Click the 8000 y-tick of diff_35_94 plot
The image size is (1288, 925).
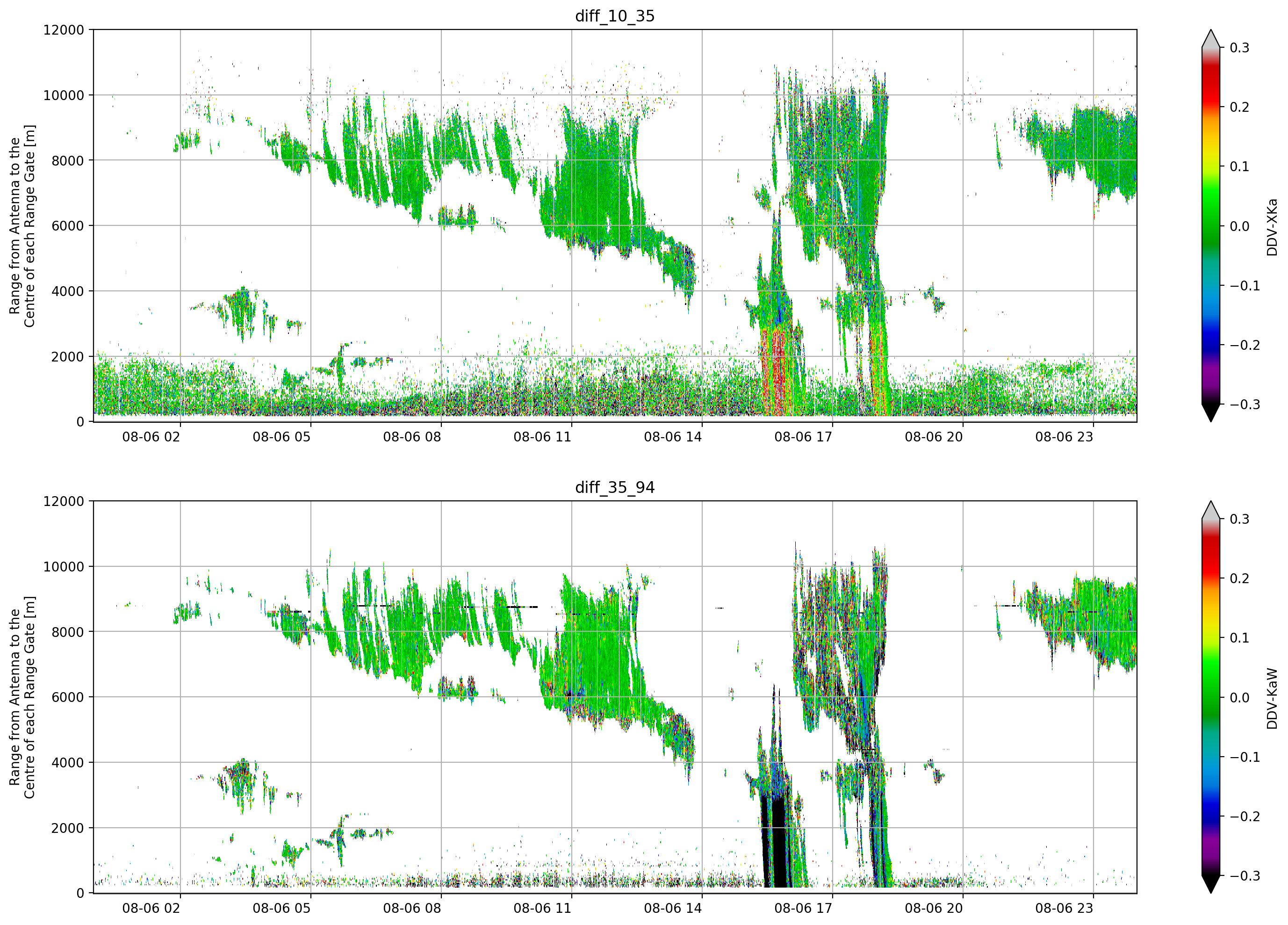tap(68, 632)
